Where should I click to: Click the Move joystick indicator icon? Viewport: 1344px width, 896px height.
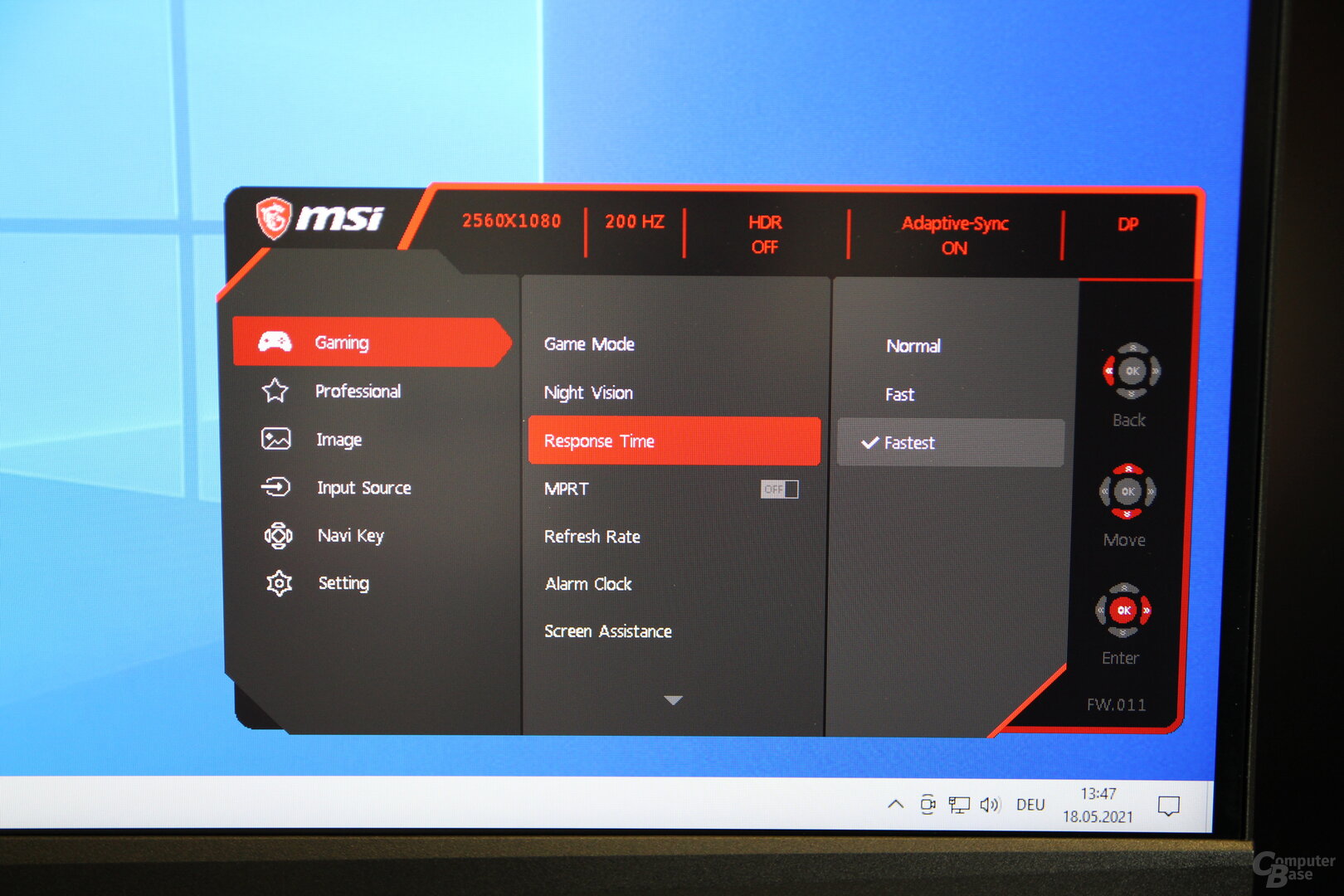(1127, 491)
